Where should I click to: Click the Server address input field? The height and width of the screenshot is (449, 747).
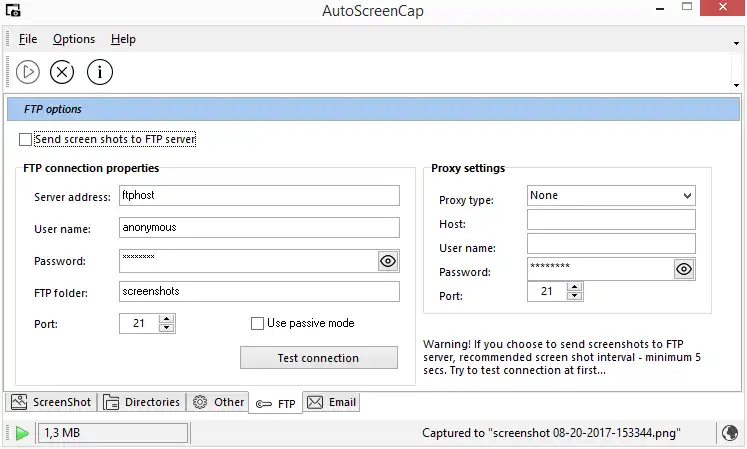tap(258, 196)
